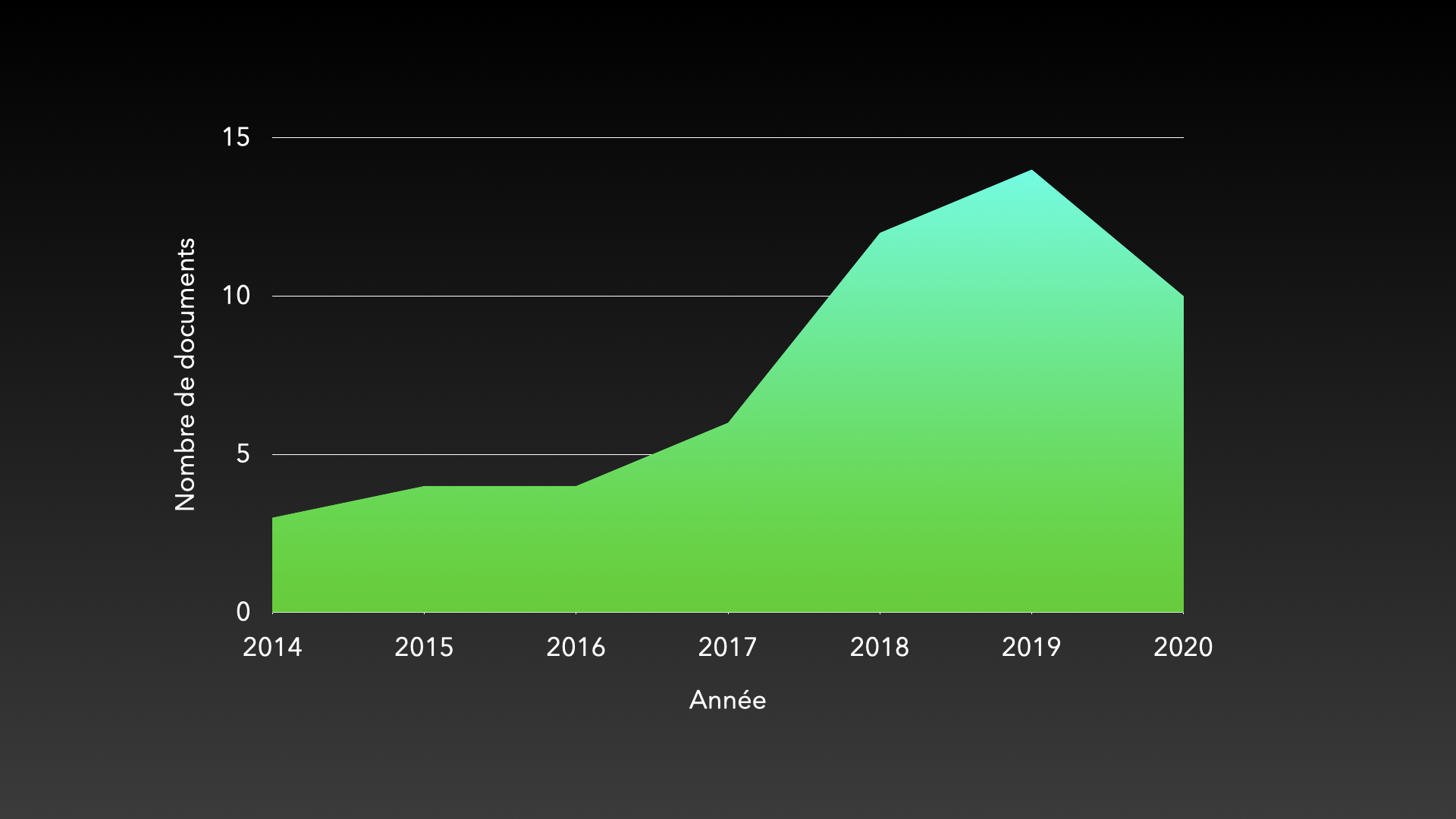This screenshot has height=819, width=1456.
Task: Click the area data point above 2018
Action: 880,233
